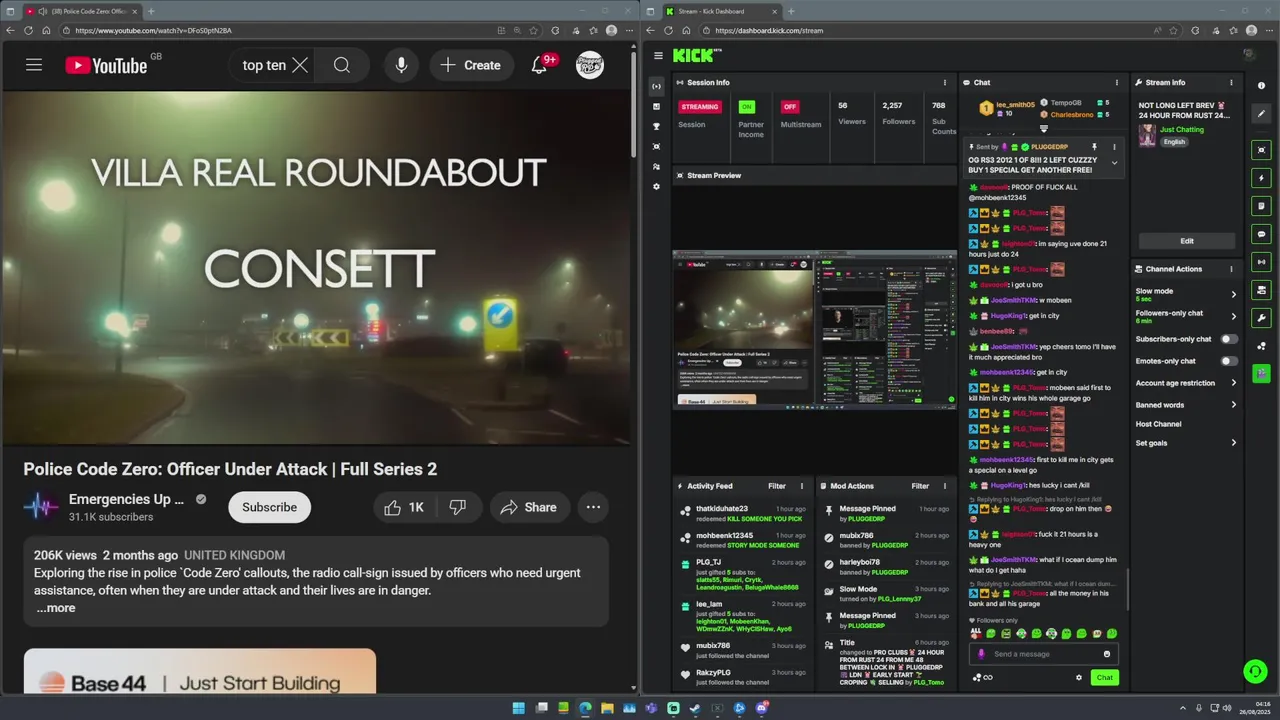Toggle Emotes-only chat switch
1280x720 pixels.
pyautogui.click(x=1229, y=361)
